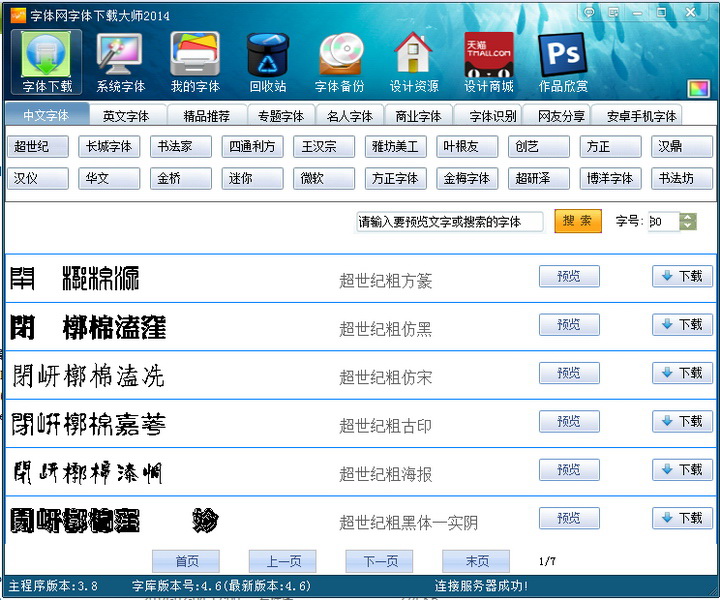Preview the 超世纪粗古印 font
Screen dimensions: 720x600
569,421
